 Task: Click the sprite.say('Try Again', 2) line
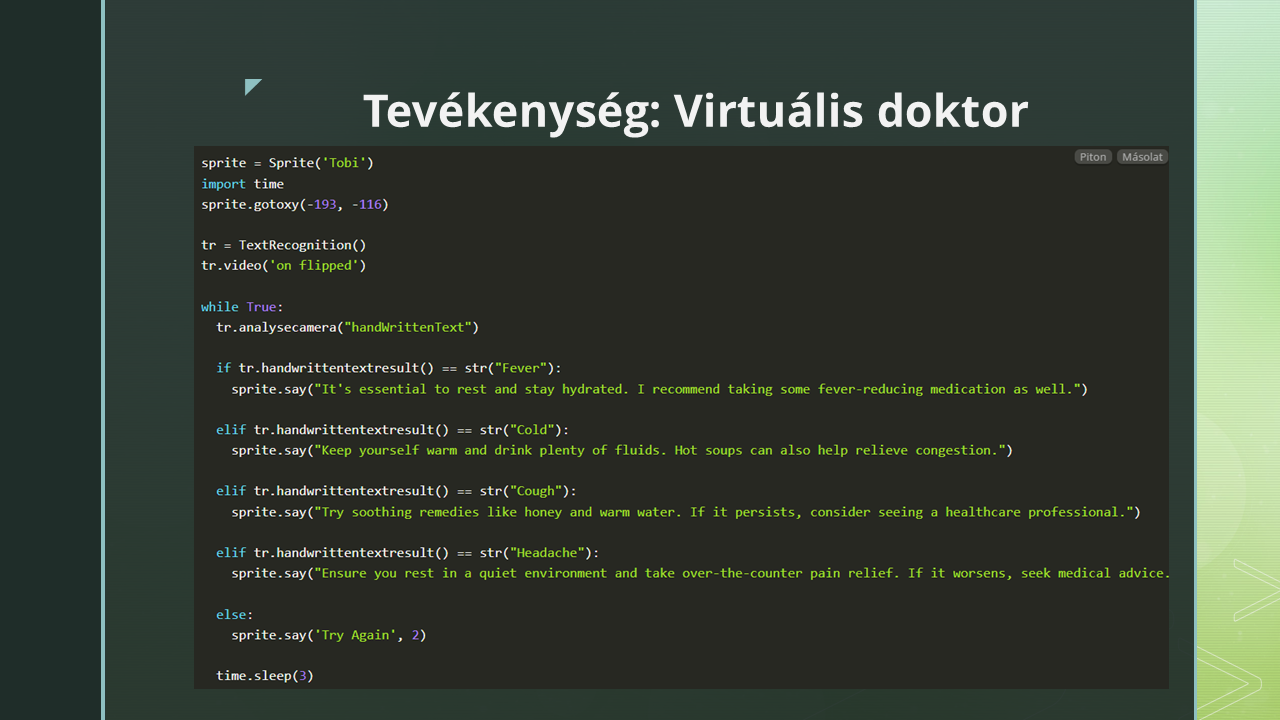pyautogui.click(x=328, y=635)
